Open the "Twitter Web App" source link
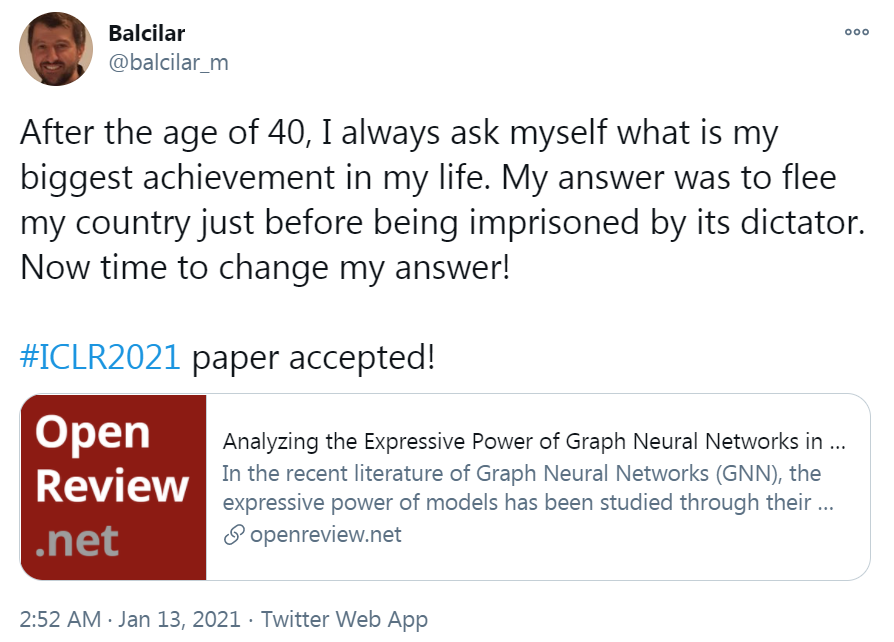Screen dimensions: 894x642 pos(344,620)
